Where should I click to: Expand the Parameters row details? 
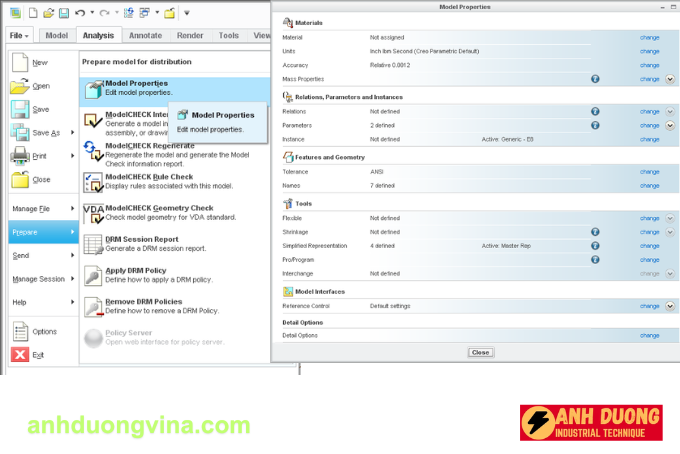click(x=670, y=126)
